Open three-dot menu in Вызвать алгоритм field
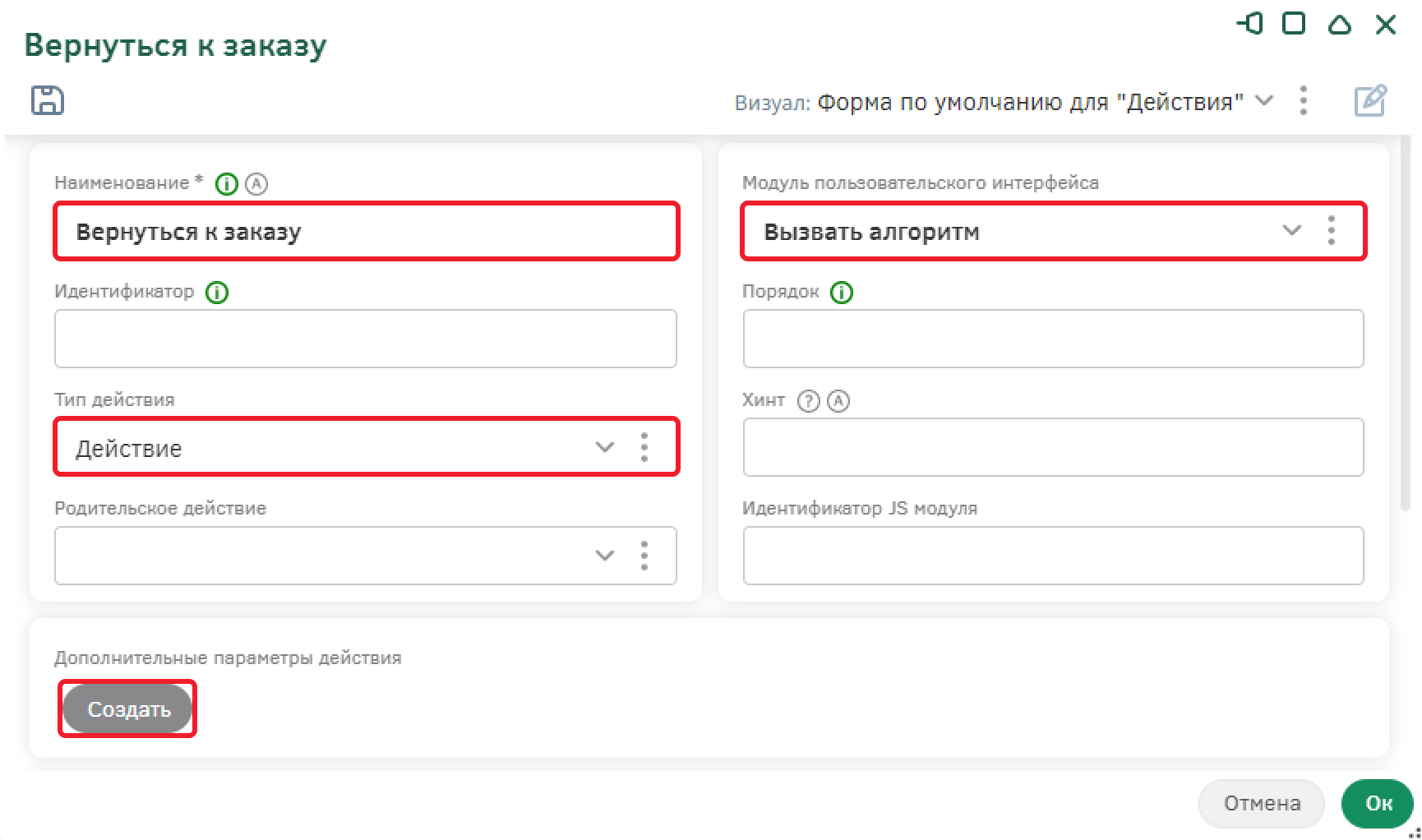The image size is (1422, 840). pos(1332,231)
